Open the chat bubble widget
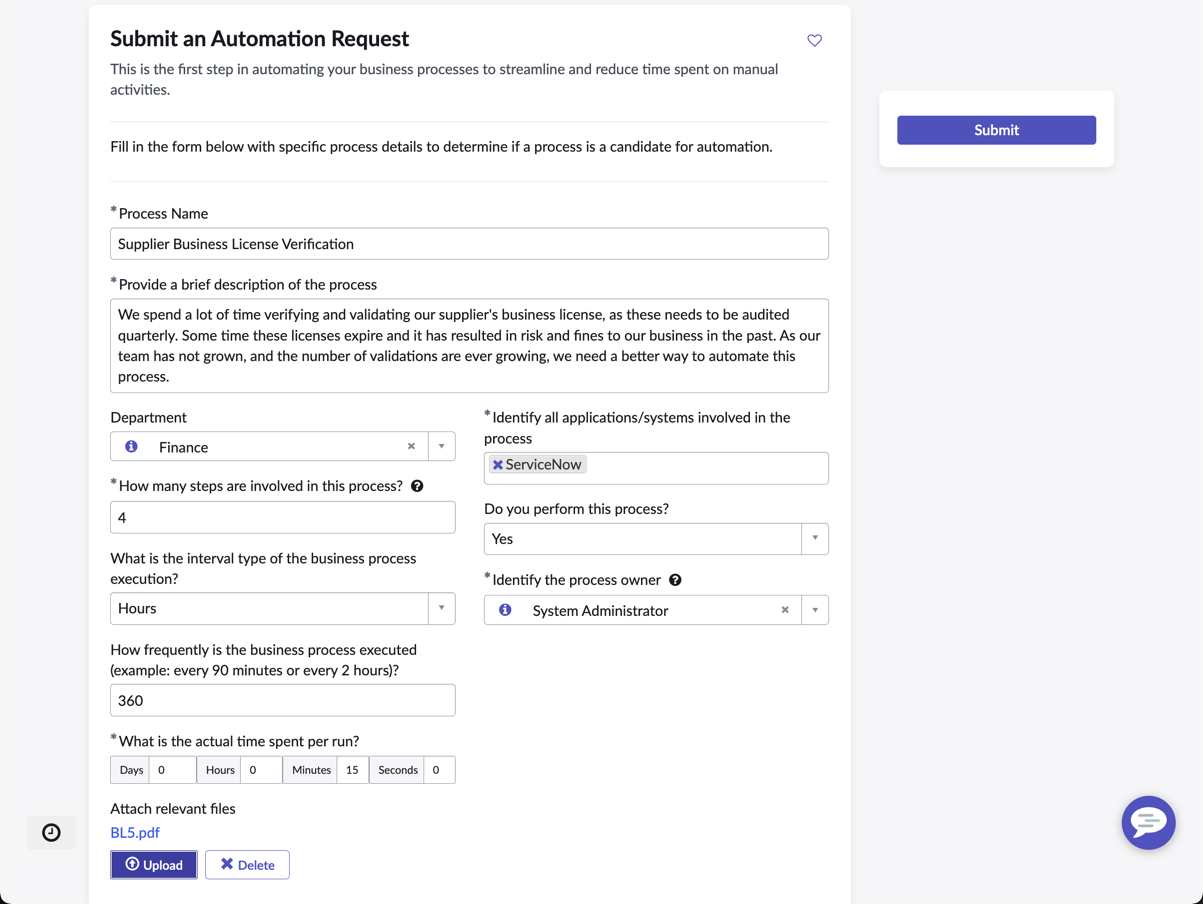 pyautogui.click(x=1148, y=822)
